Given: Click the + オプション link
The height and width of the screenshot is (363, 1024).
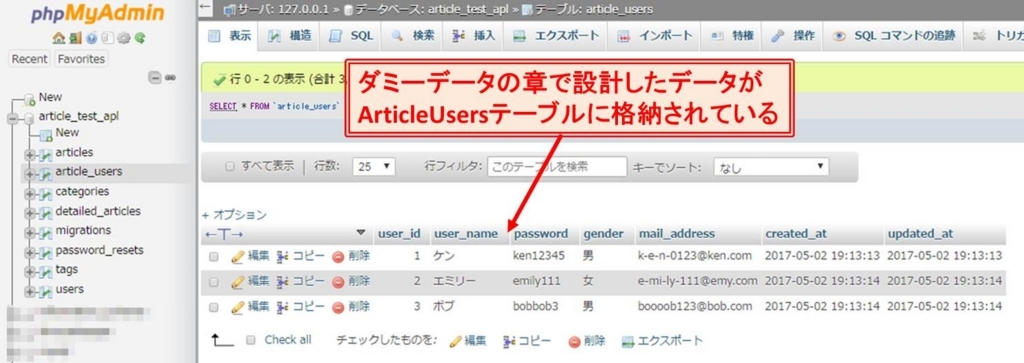Looking at the screenshot, I should 234,215.
